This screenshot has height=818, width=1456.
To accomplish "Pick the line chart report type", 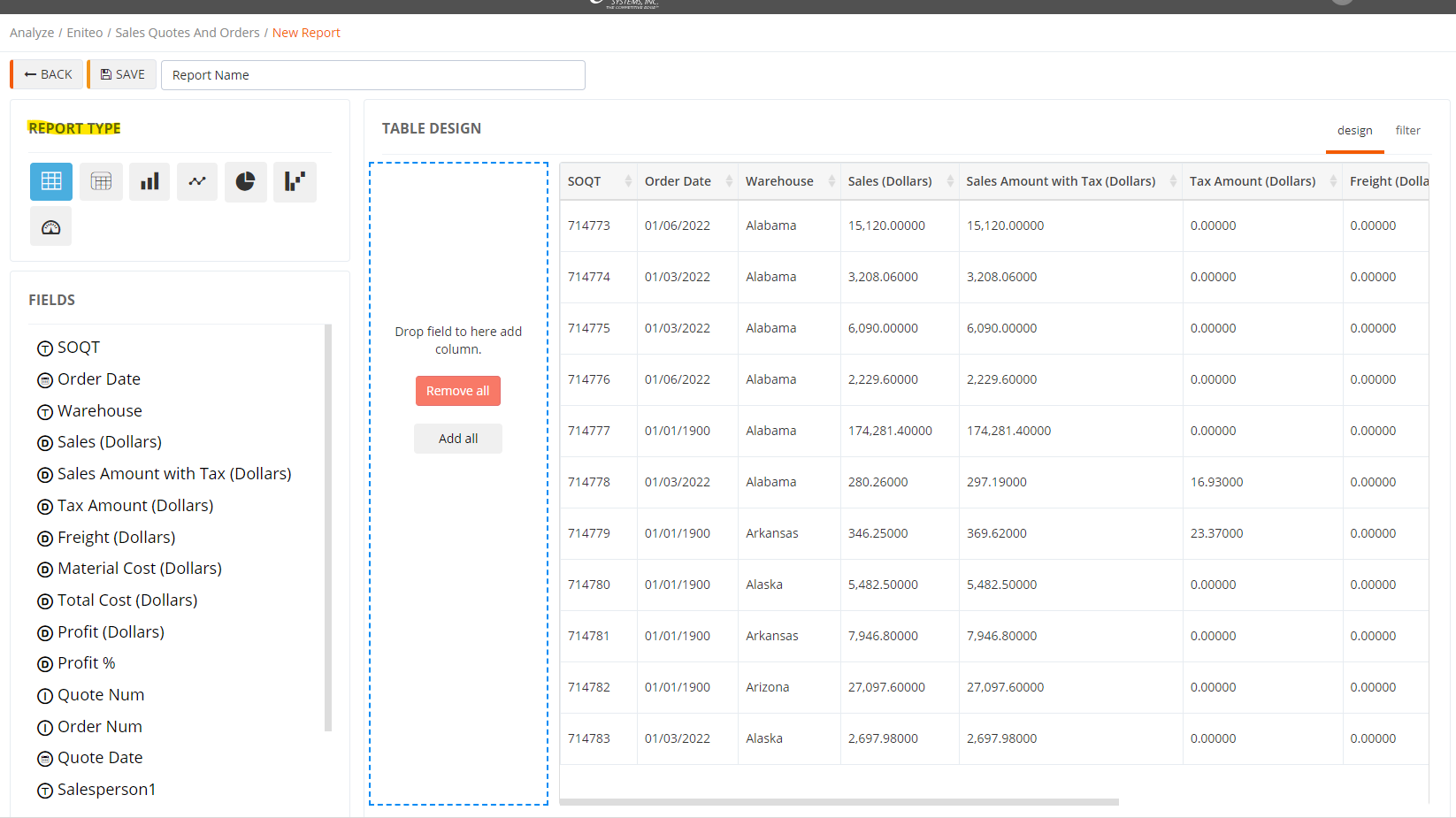I will pyautogui.click(x=197, y=181).
